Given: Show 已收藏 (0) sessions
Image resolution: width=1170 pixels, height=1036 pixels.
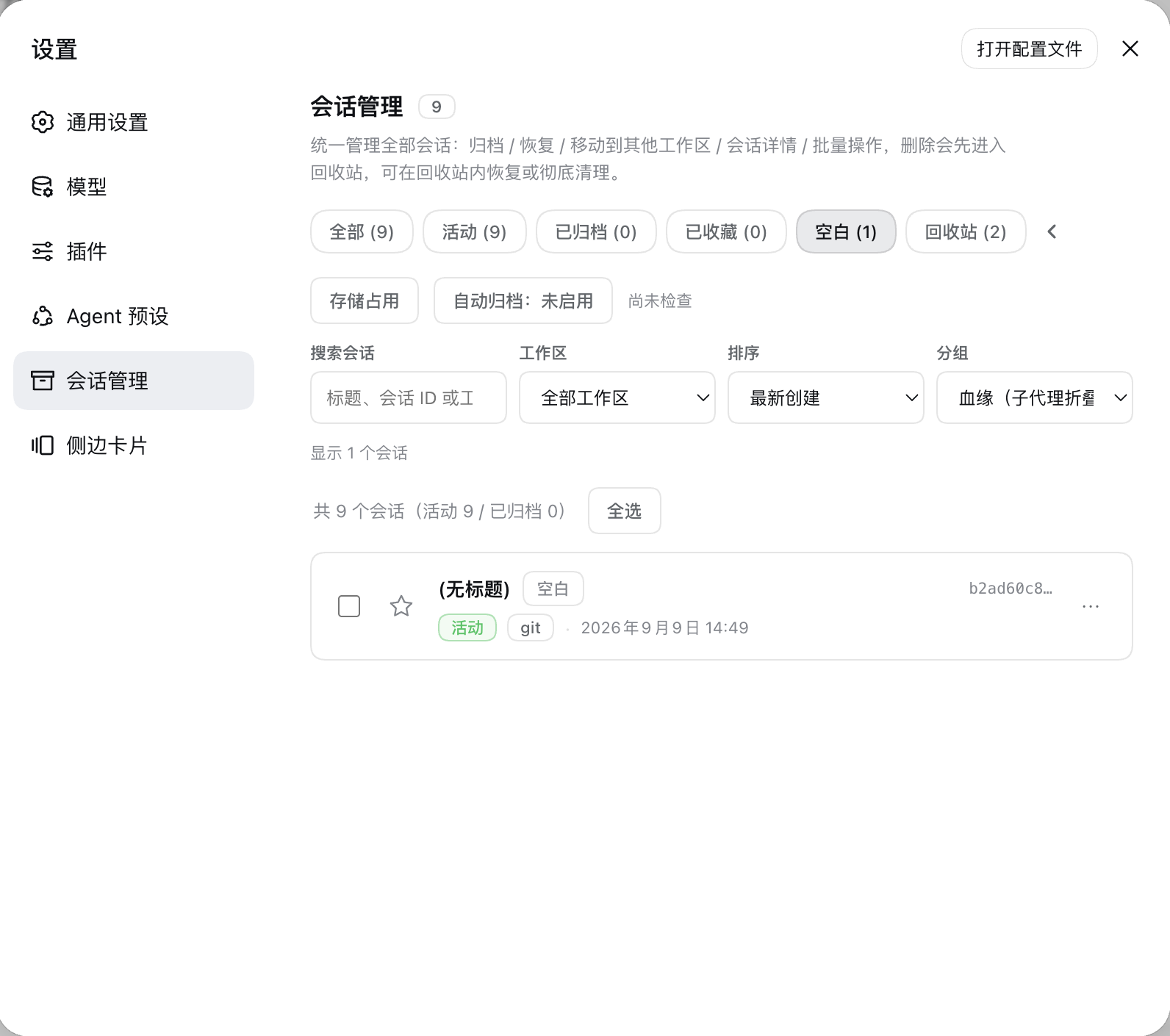Looking at the screenshot, I should tap(726, 231).
